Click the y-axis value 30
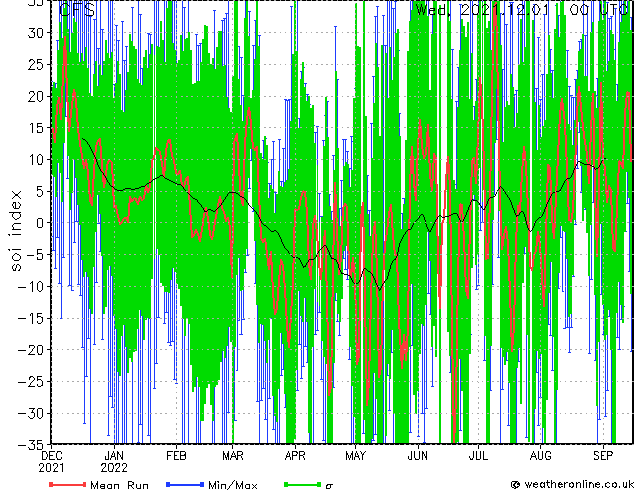The height and width of the screenshot is (490, 634). 36,33
